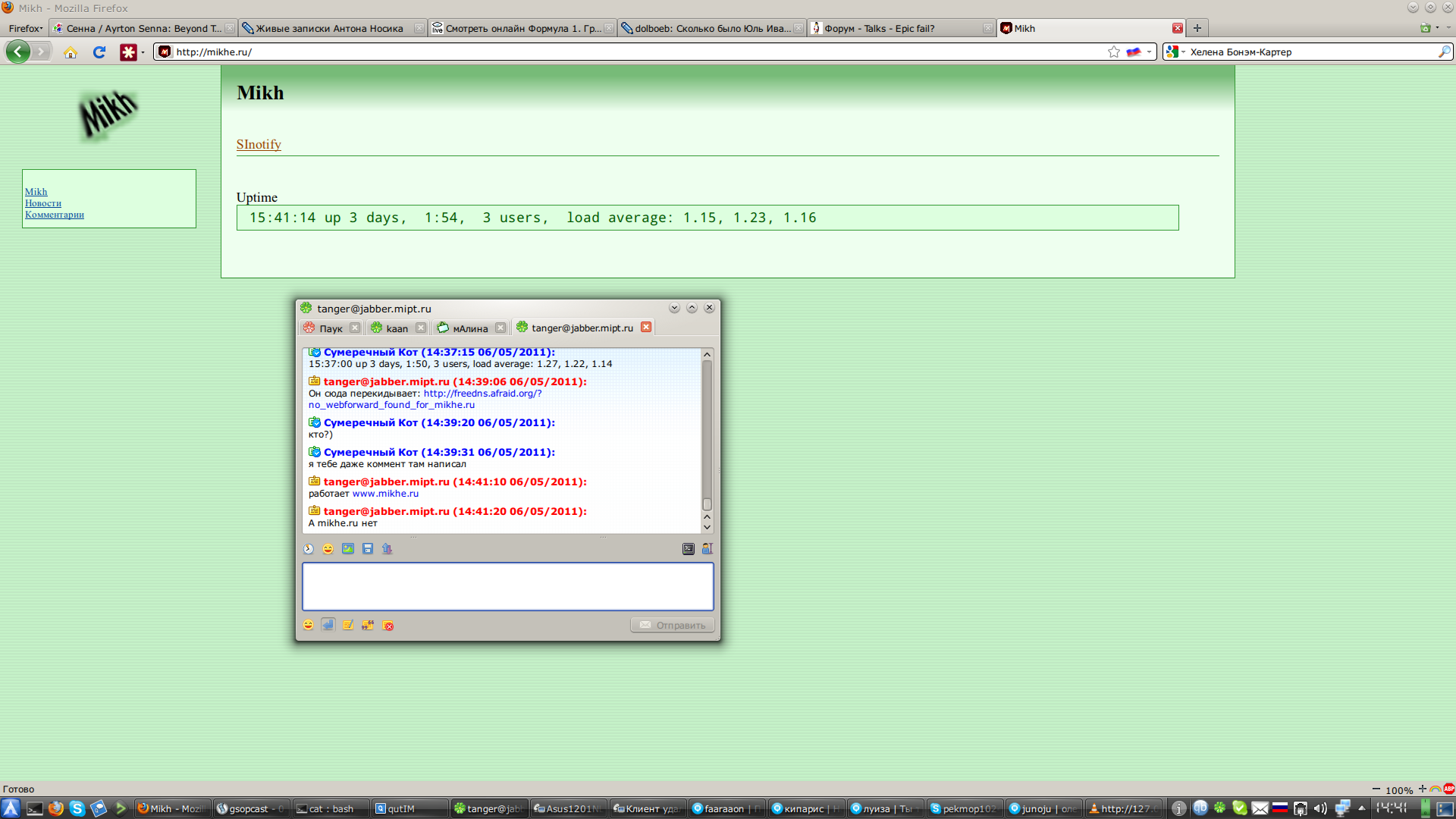Viewport: 1456px width, 819px height.
Task: Switch to Форум - Talks browser tab
Action: click(x=880, y=29)
